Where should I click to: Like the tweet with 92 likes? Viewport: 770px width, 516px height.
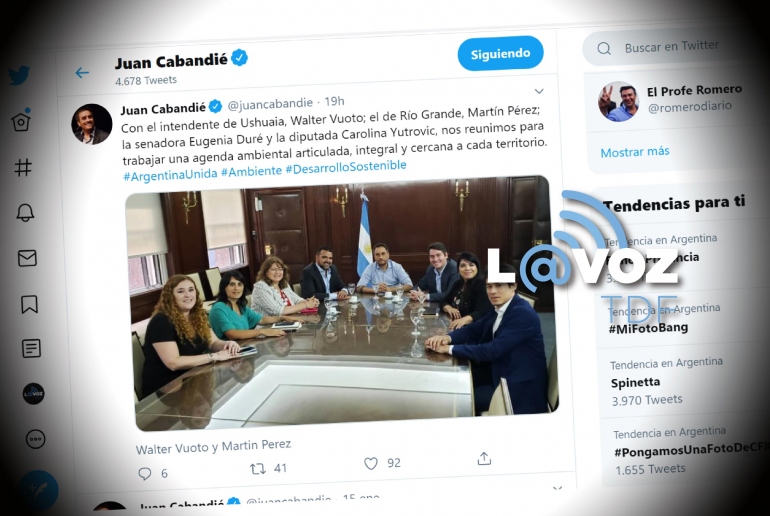371,463
